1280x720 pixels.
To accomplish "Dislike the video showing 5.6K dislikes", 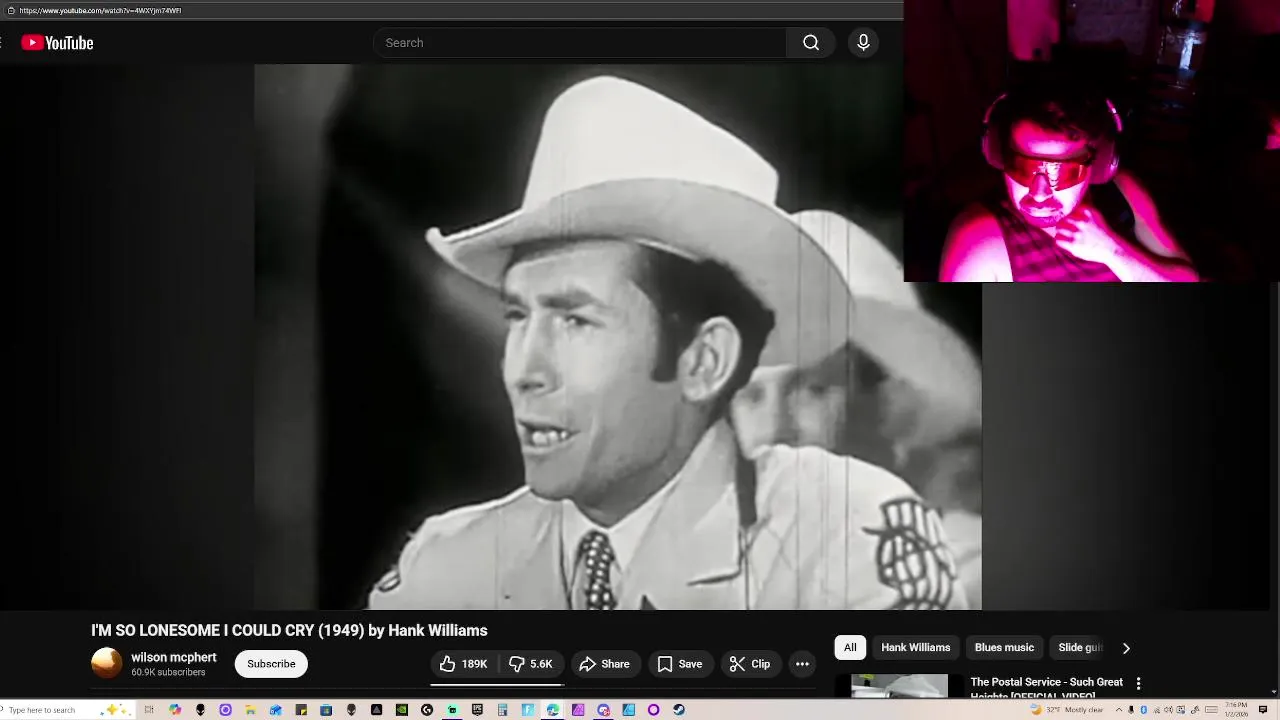I will coord(531,664).
